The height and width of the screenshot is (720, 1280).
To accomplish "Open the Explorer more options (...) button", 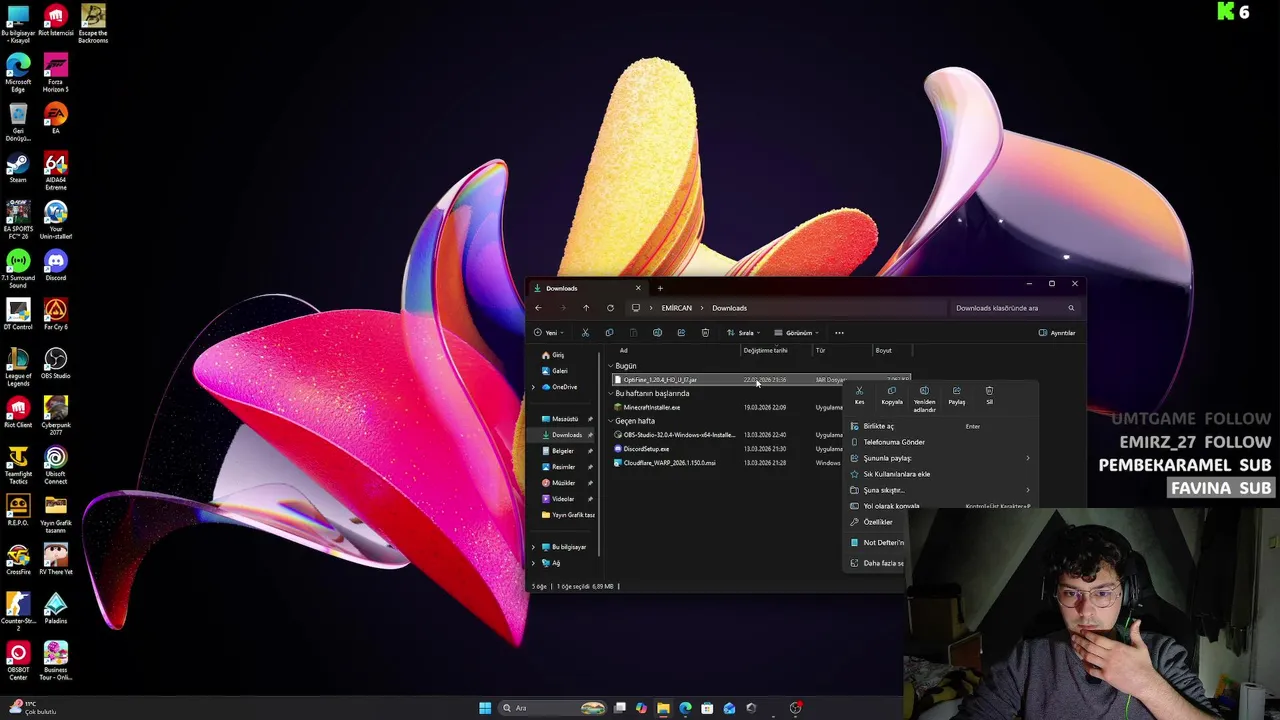I will 839,333.
